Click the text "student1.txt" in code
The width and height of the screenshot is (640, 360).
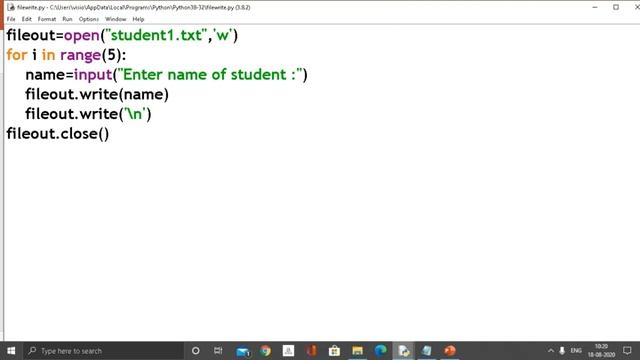click(156, 36)
